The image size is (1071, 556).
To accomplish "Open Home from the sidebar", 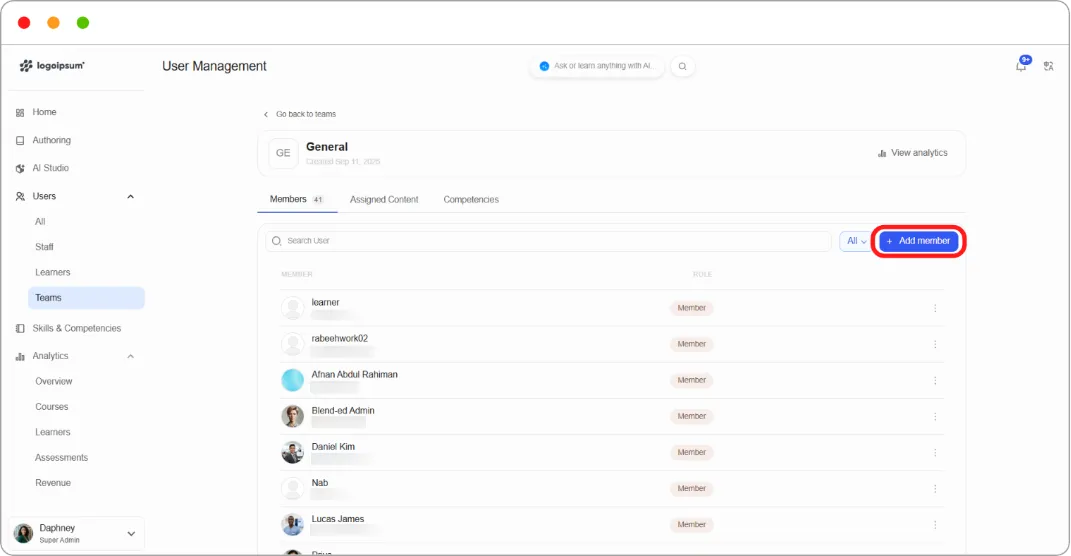I will (44, 112).
